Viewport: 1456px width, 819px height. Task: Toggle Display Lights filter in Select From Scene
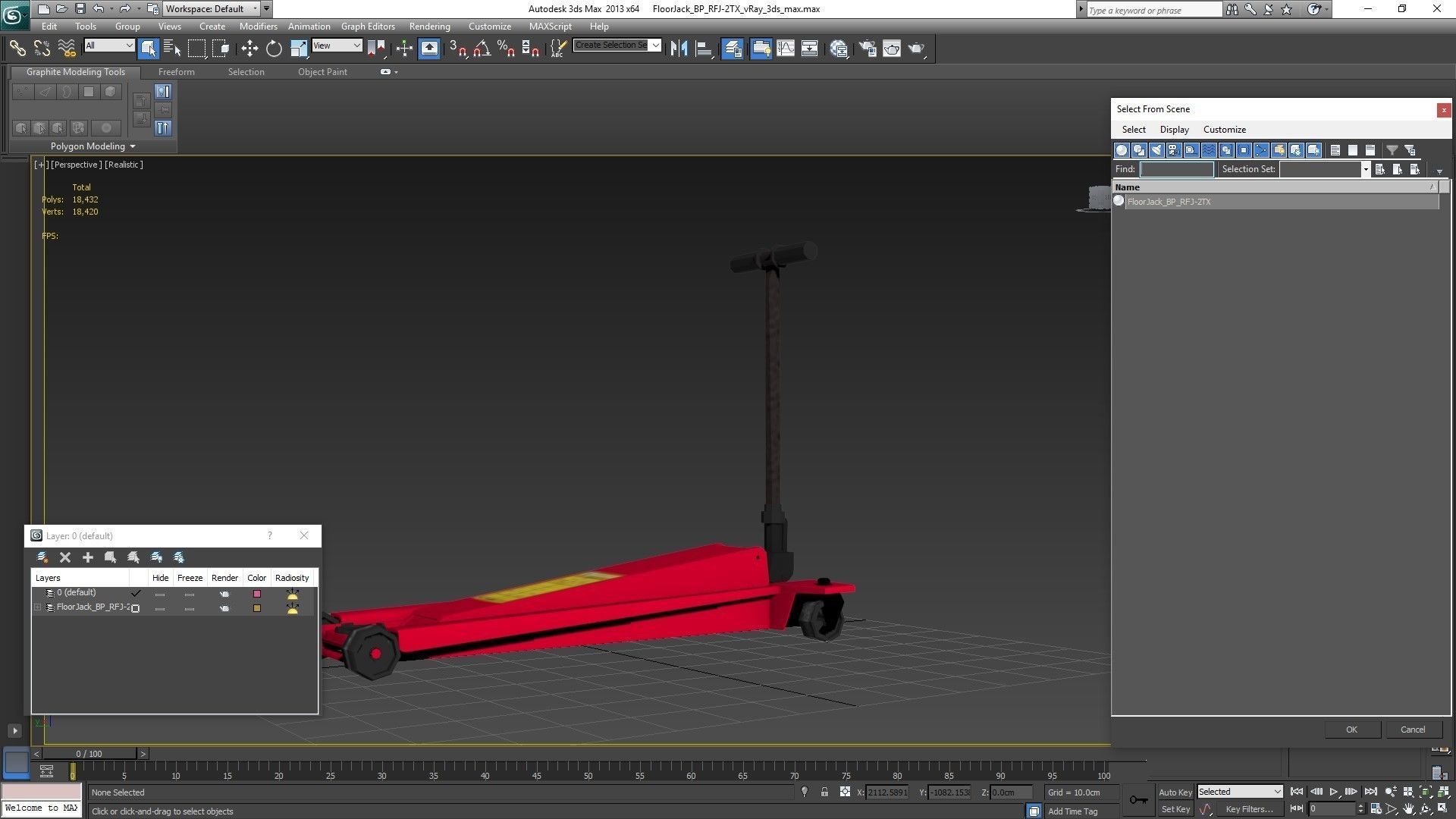pyautogui.click(x=1156, y=150)
